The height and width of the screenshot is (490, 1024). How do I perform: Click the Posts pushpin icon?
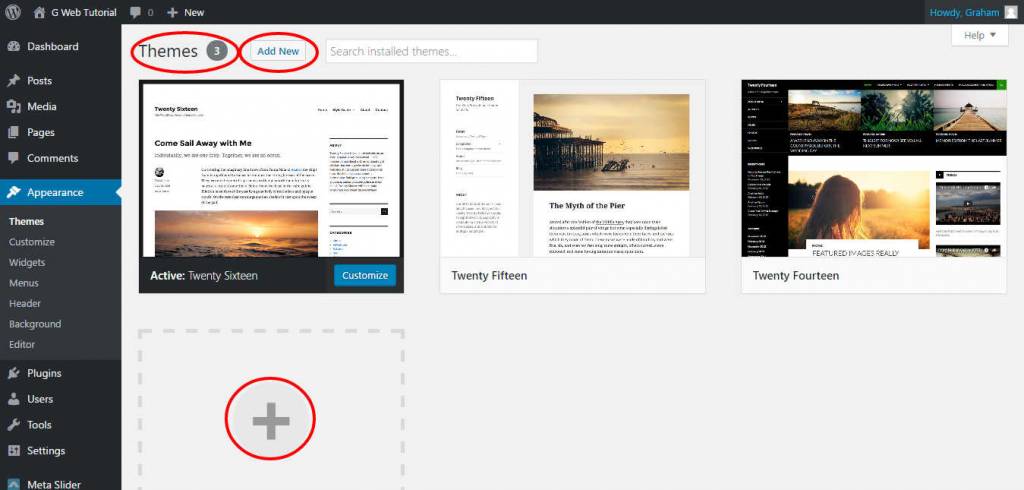(13, 81)
